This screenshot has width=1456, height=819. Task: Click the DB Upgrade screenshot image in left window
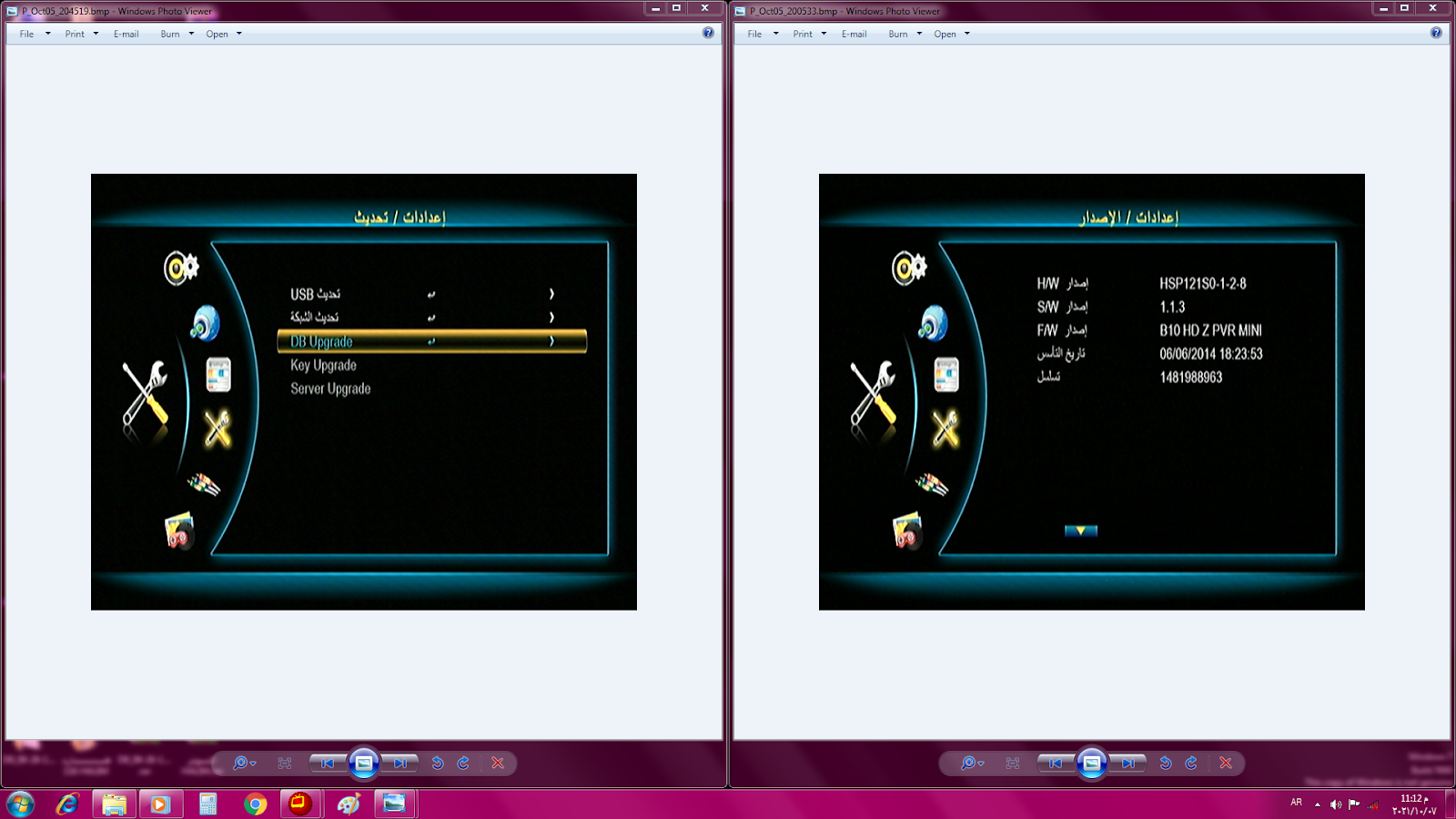[x=364, y=391]
